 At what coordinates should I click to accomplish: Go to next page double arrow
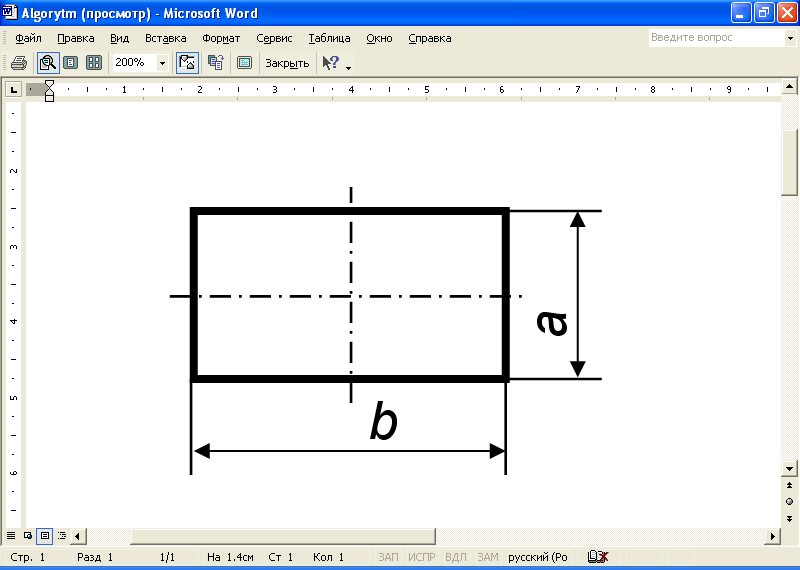tap(789, 518)
